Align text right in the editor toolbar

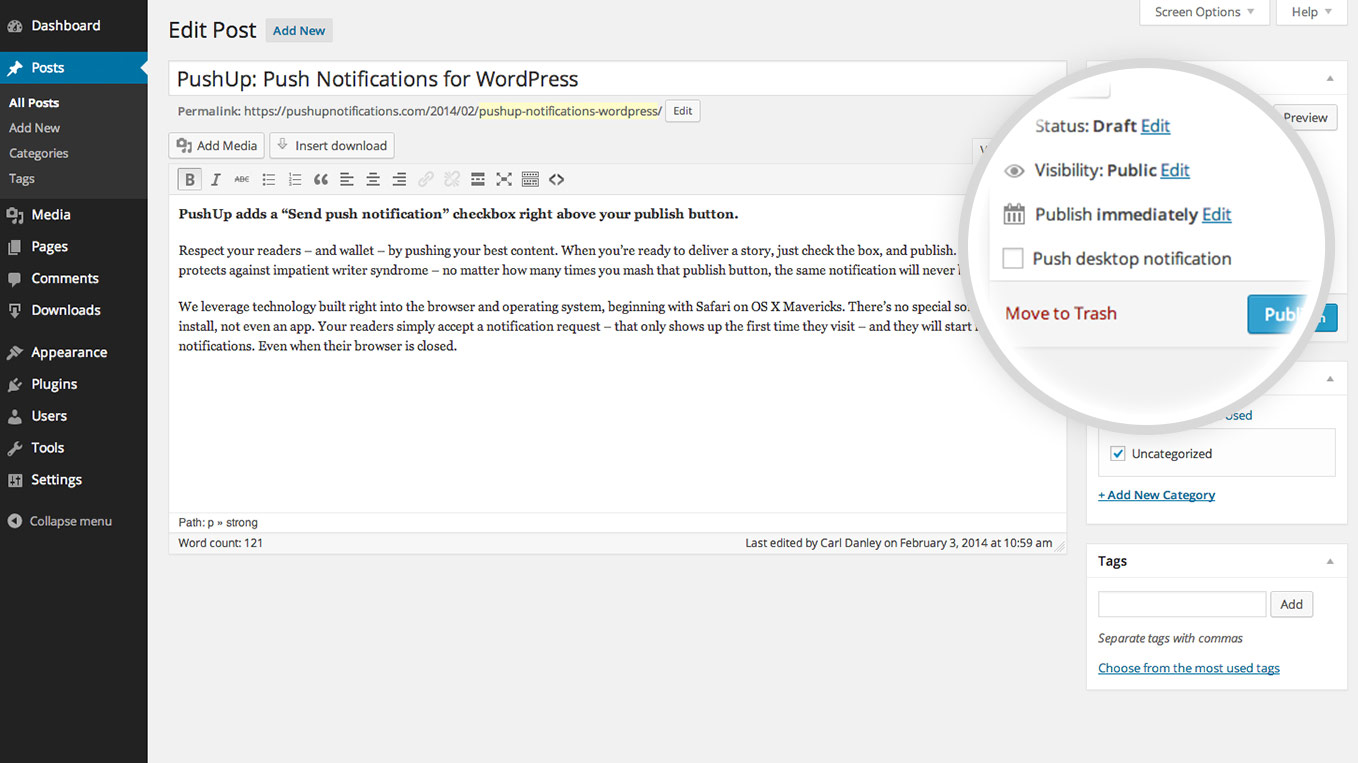coord(399,180)
